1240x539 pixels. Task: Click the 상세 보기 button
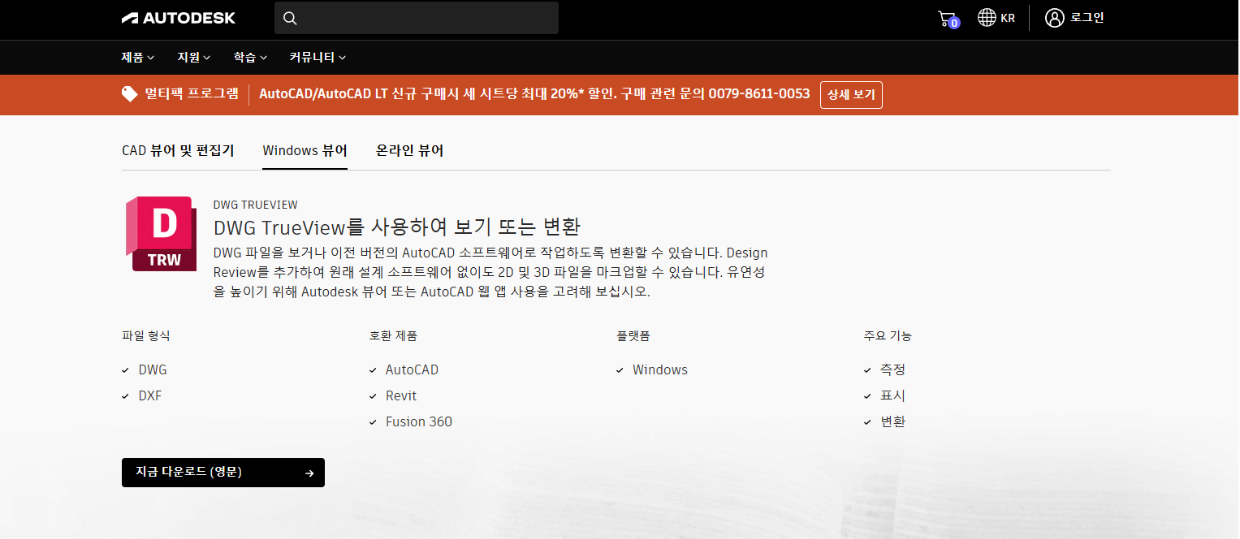coord(851,95)
